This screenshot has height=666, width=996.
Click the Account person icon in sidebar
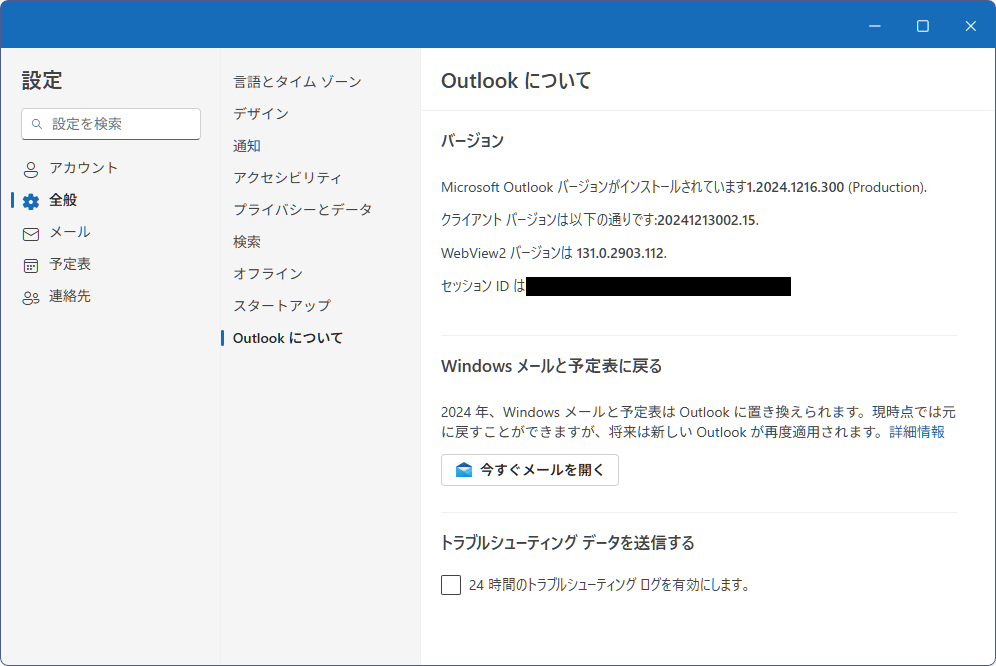click(x=31, y=169)
